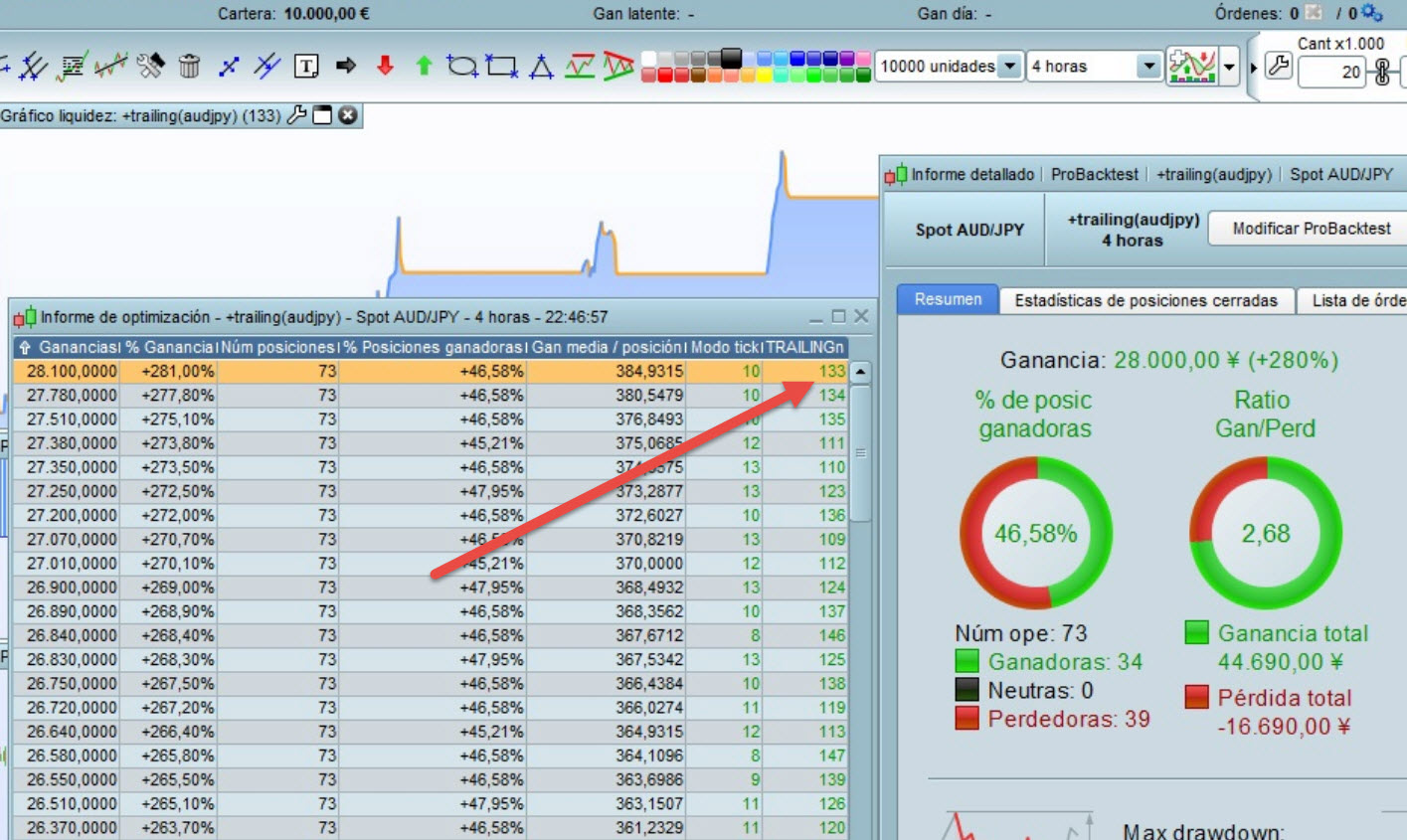Click the chain link icon by quantity

(x=1382, y=72)
